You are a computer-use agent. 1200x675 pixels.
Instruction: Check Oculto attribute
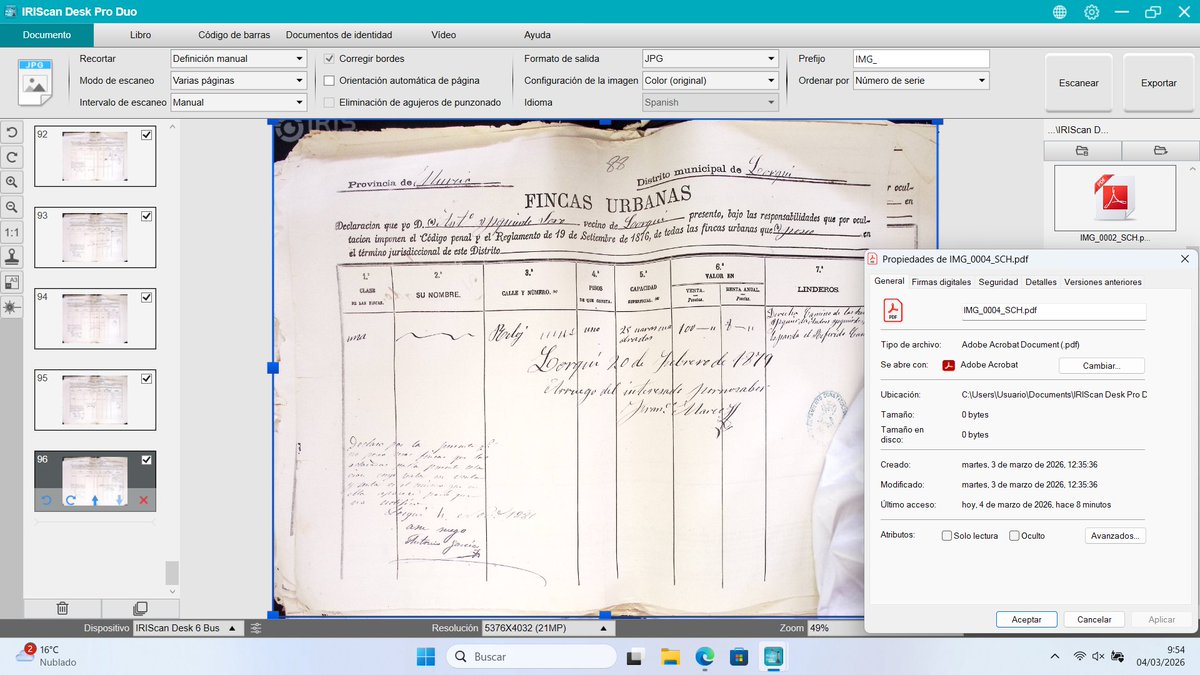coord(1014,536)
